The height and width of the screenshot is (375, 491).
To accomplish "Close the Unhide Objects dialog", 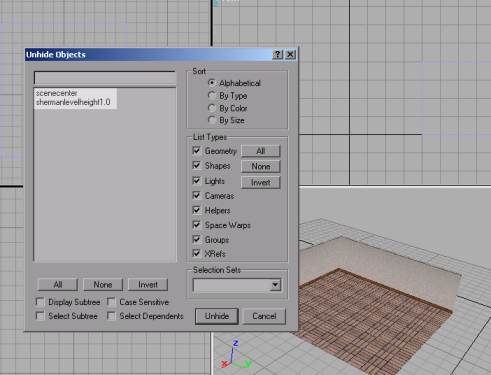I will [x=290, y=54].
